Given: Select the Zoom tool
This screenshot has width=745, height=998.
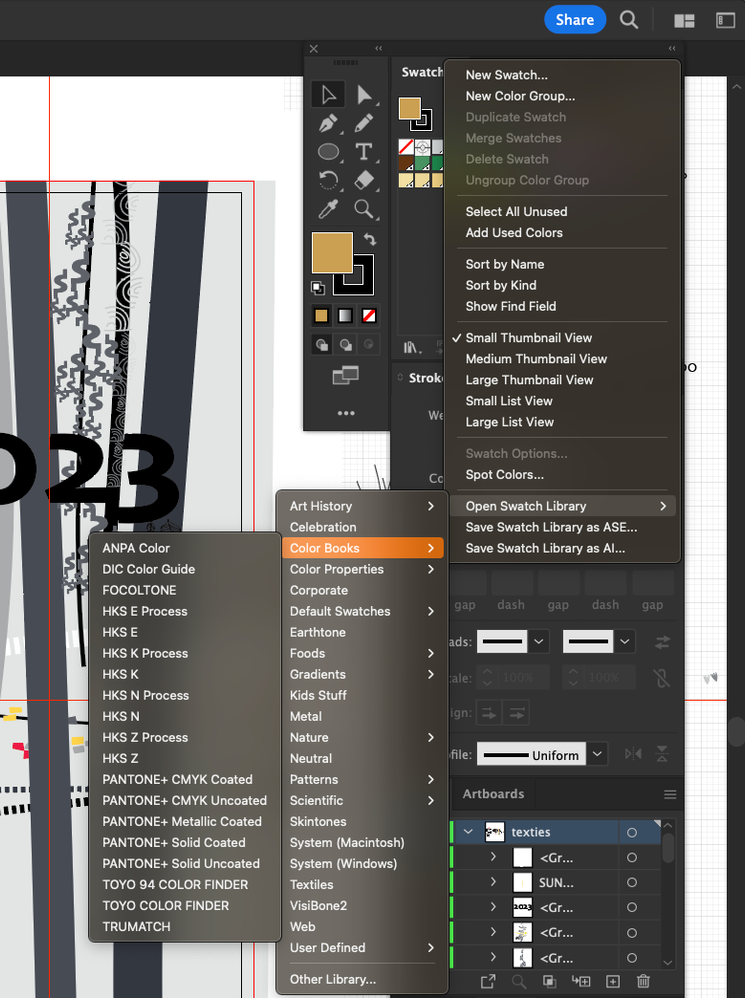Looking at the screenshot, I should pyautogui.click(x=364, y=209).
